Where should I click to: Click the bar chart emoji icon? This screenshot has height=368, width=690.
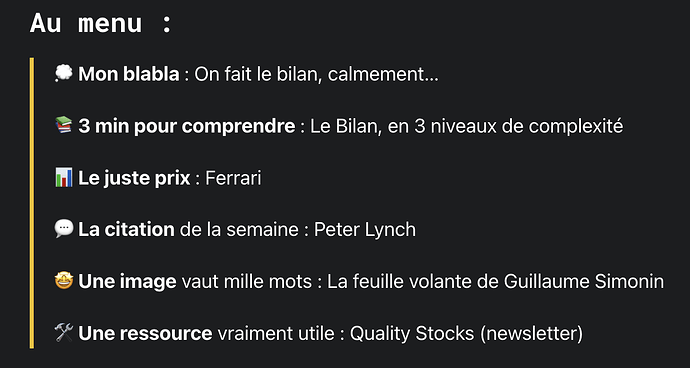click(64, 177)
